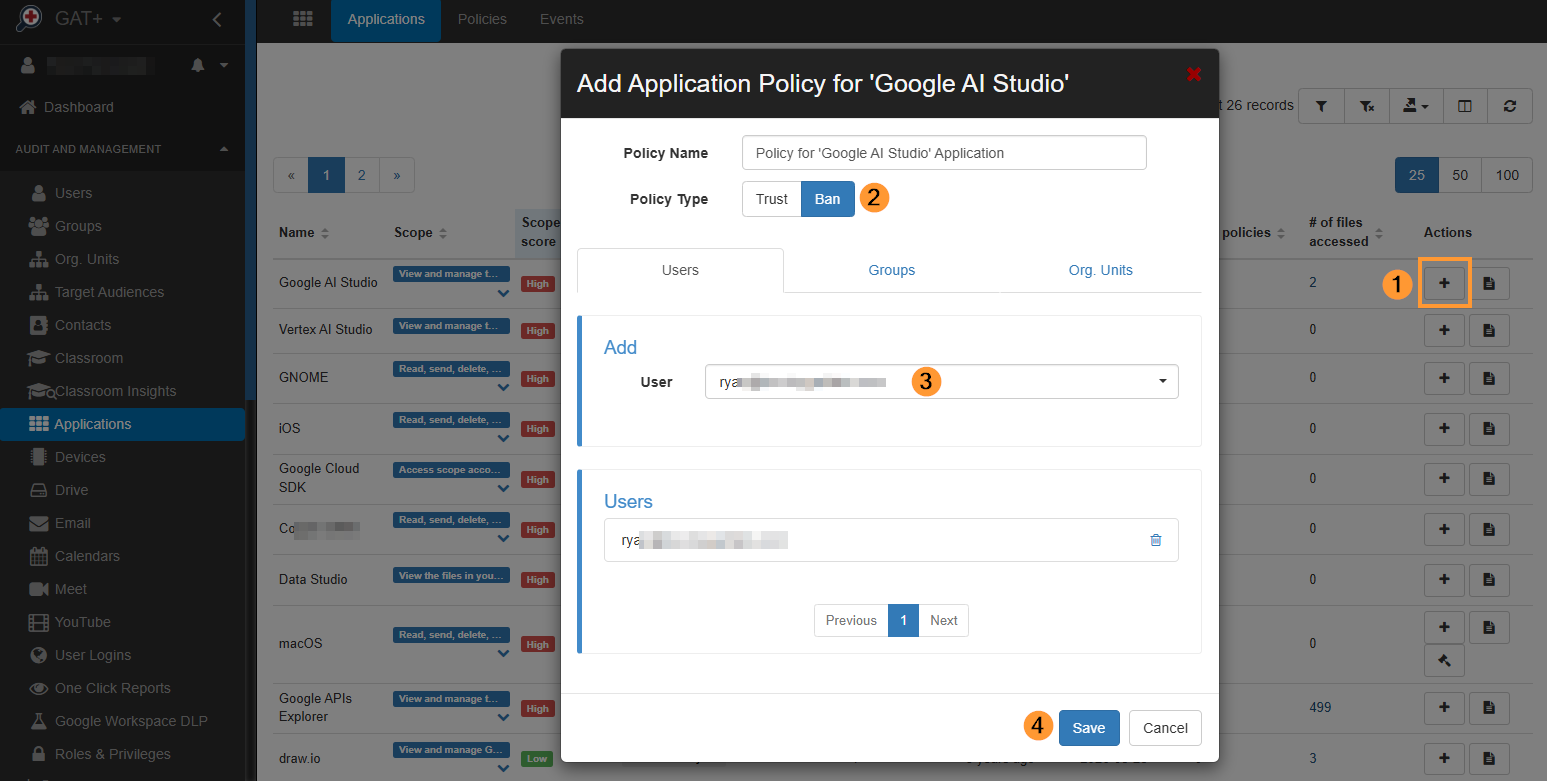Screen dimensions: 1547x781
Task: Click the plus action for draw.io
Action: 1443,757
